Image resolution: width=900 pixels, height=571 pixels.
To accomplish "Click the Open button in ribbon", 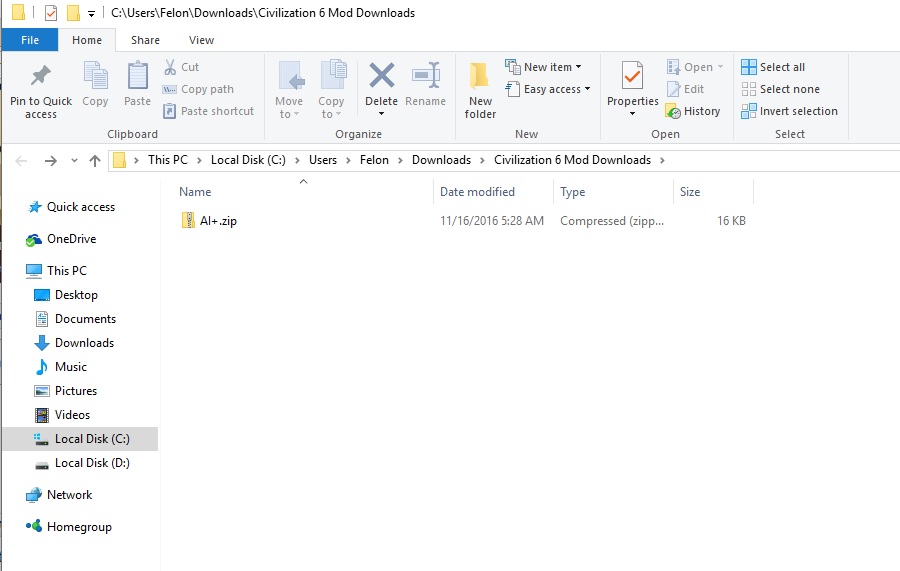I will click(x=695, y=67).
